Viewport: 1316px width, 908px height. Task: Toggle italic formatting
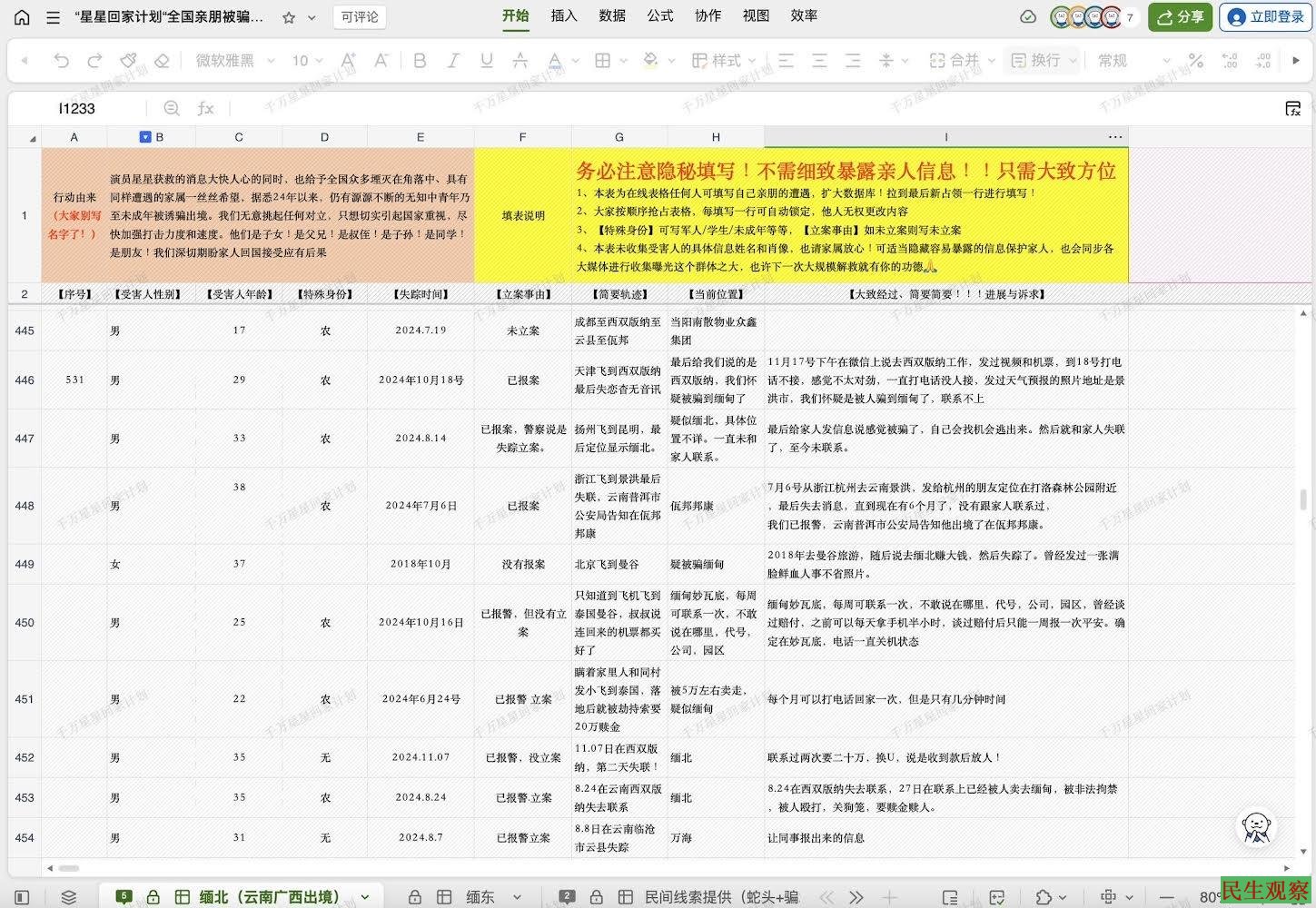click(x=453, y=61)
